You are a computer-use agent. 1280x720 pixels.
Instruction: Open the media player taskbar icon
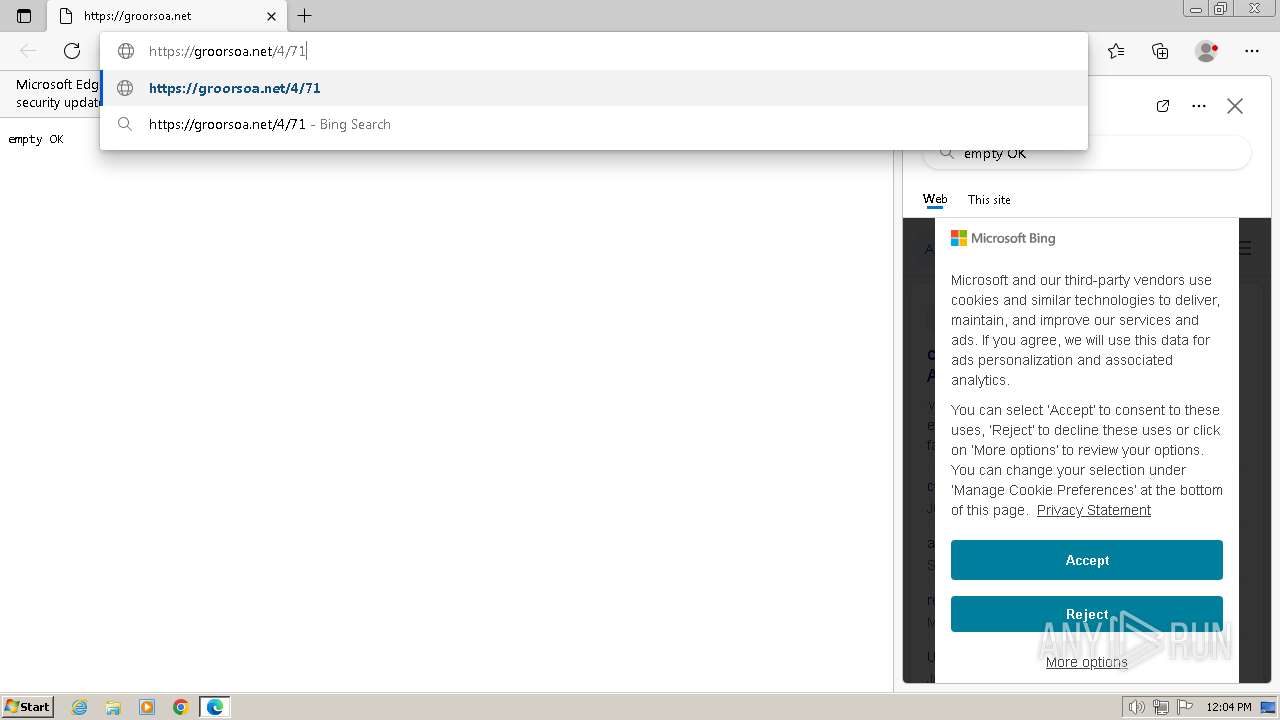click(x=147, y=707)
